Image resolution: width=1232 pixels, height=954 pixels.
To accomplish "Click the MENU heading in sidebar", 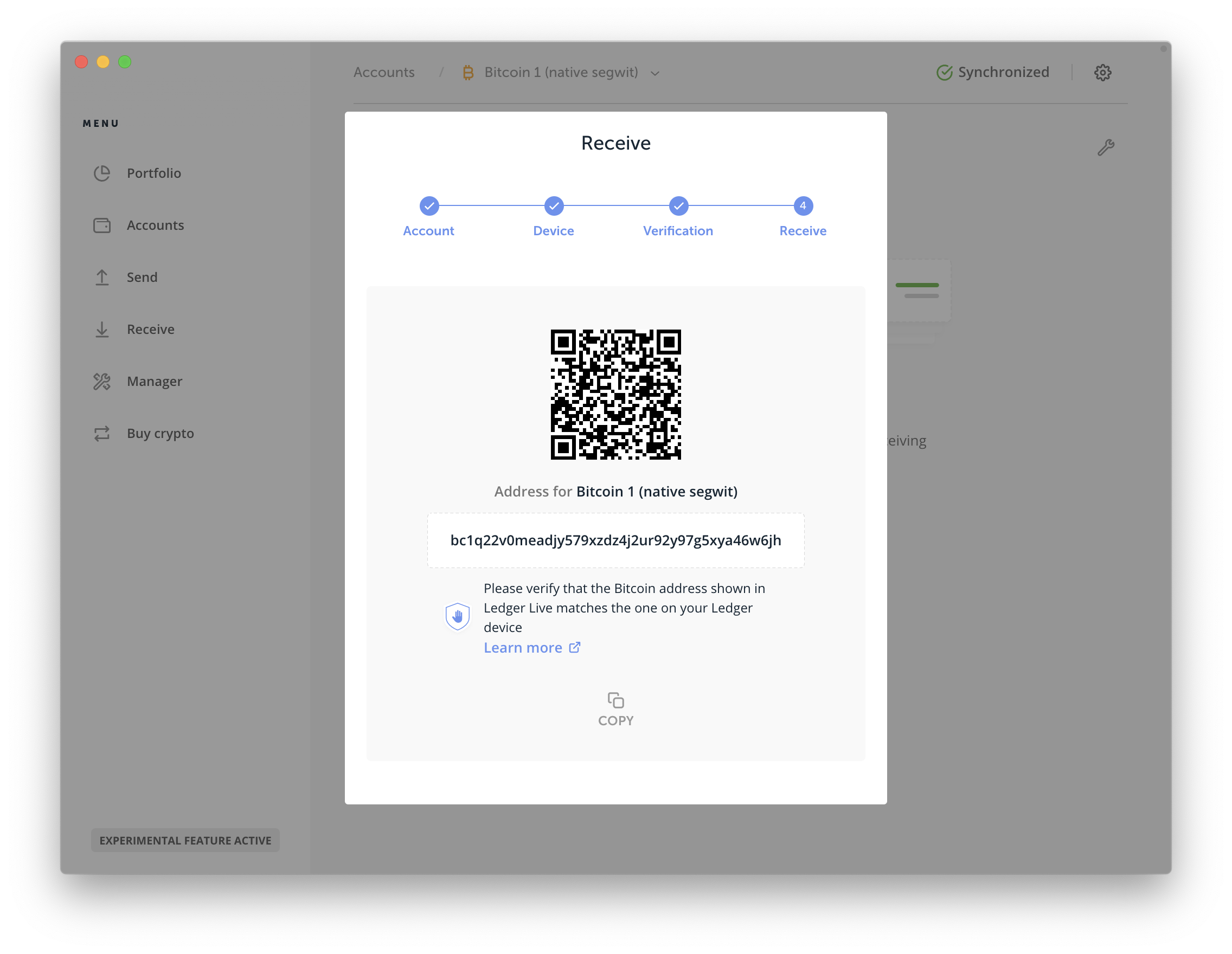I will (x=101, y=124).
